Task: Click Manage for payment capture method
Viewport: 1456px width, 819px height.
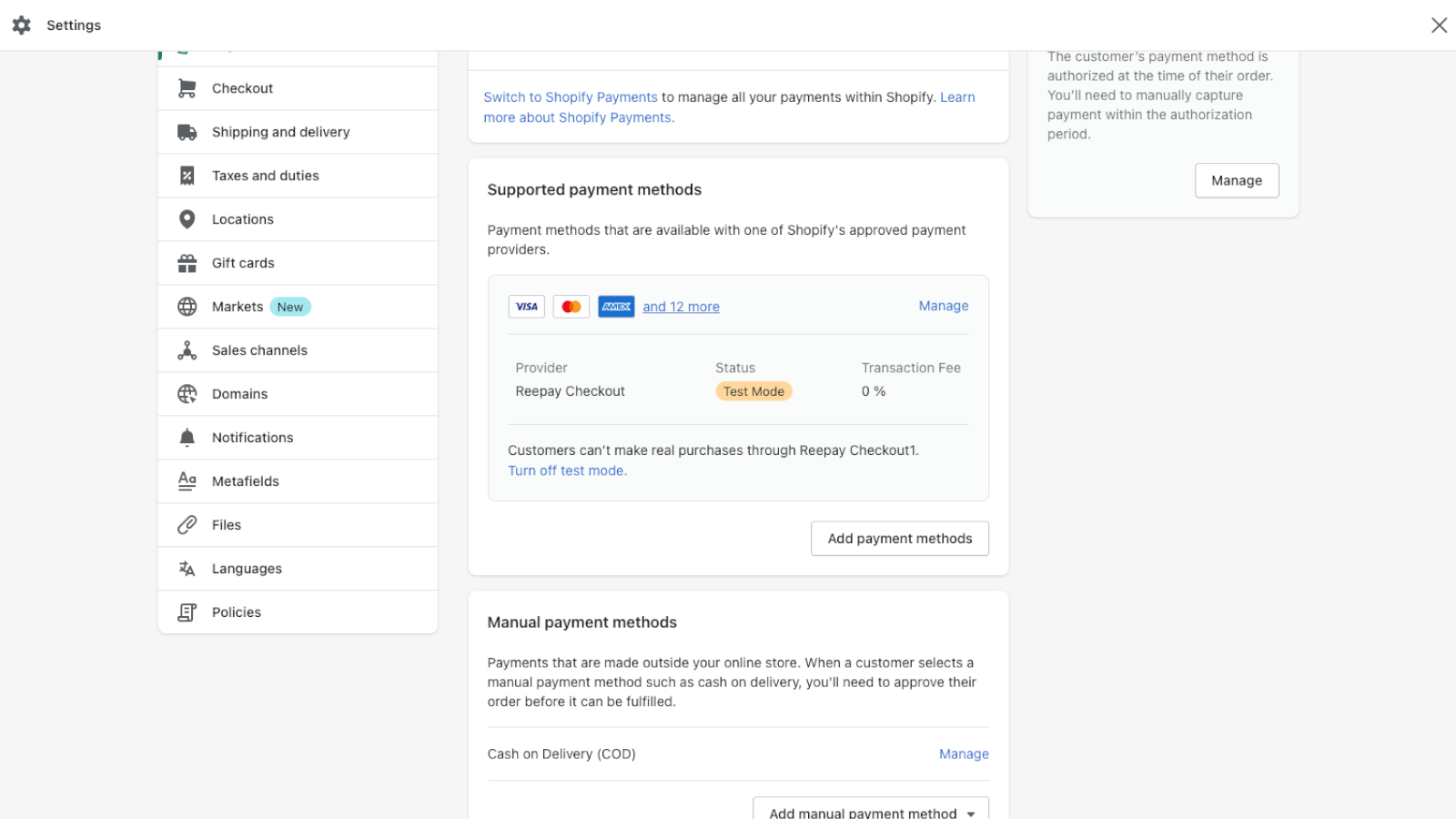Action: tap(1236, 180)
